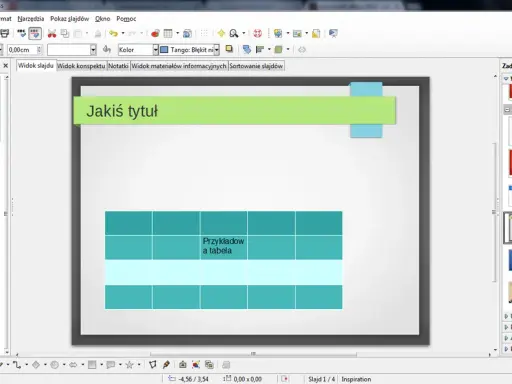Click the Slide layout icon

click(297, 33)
